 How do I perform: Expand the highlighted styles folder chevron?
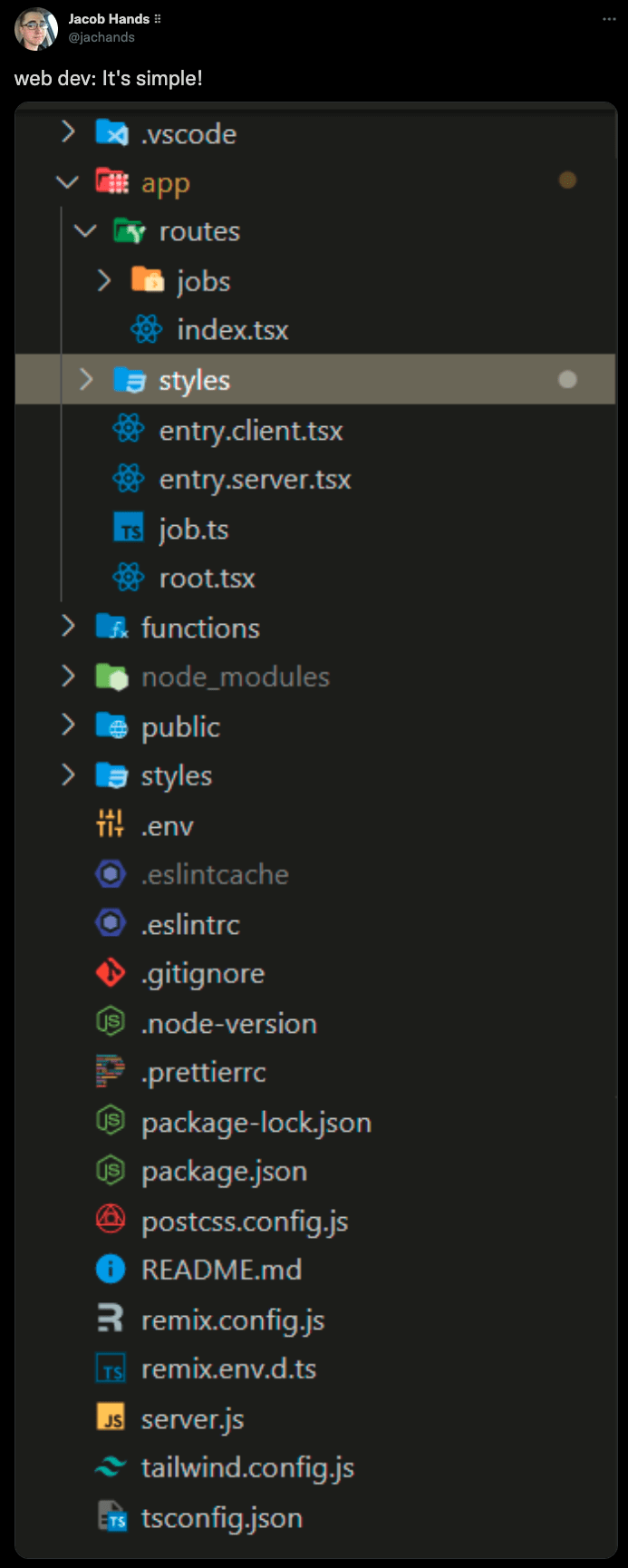pos(86,379)
